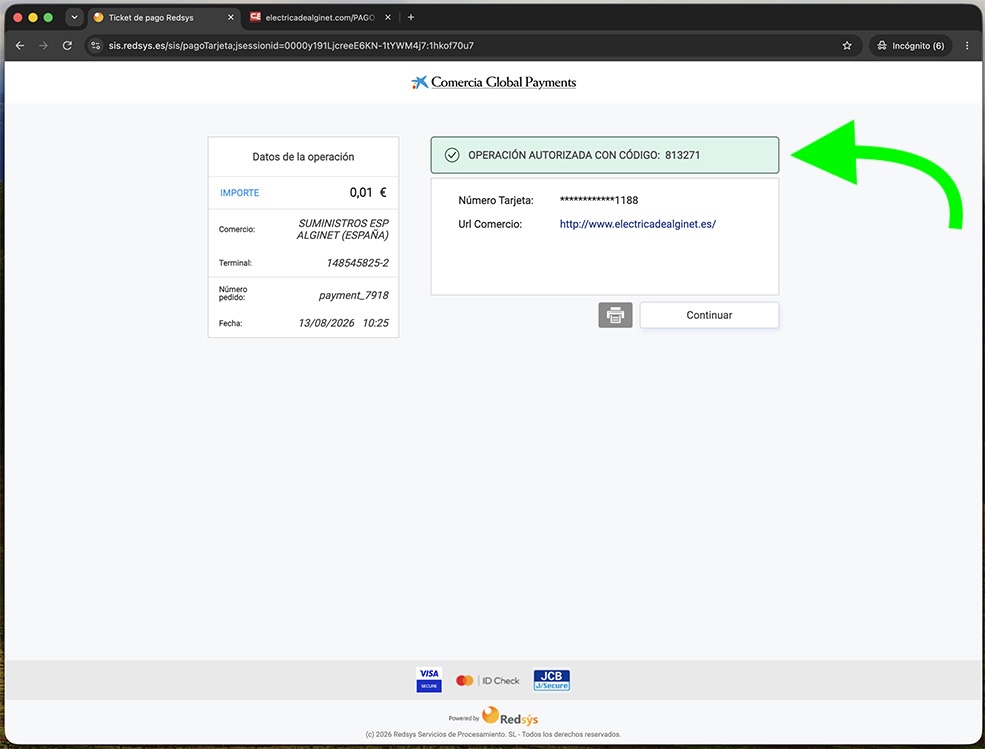Go back with the browser back arrow
The height and width of the screenshot is (749, 985).
tap(19, 45)
